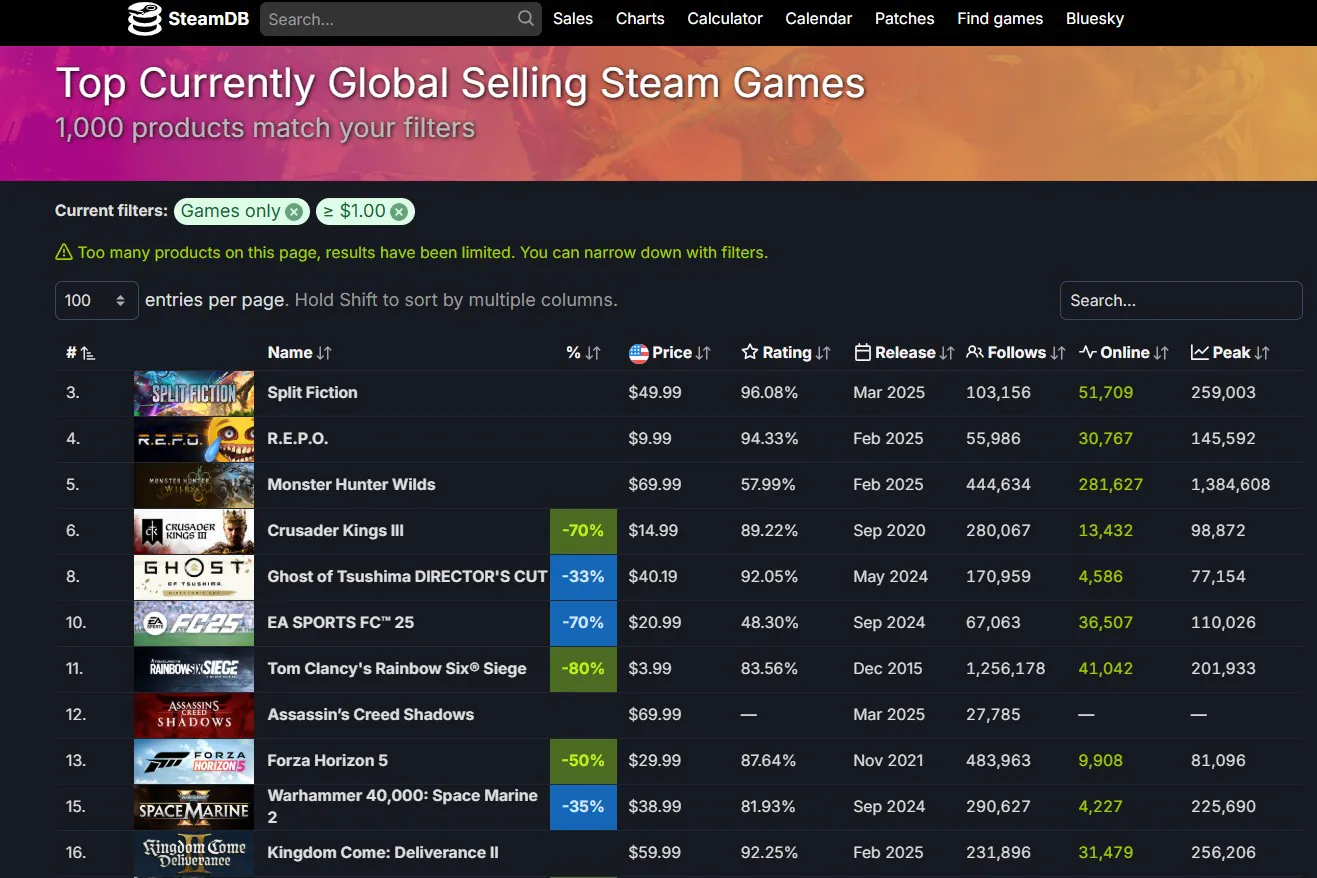Open Crusader Kings III link
The height and width of the screenshot is (878, 1317).
point(335,531)
